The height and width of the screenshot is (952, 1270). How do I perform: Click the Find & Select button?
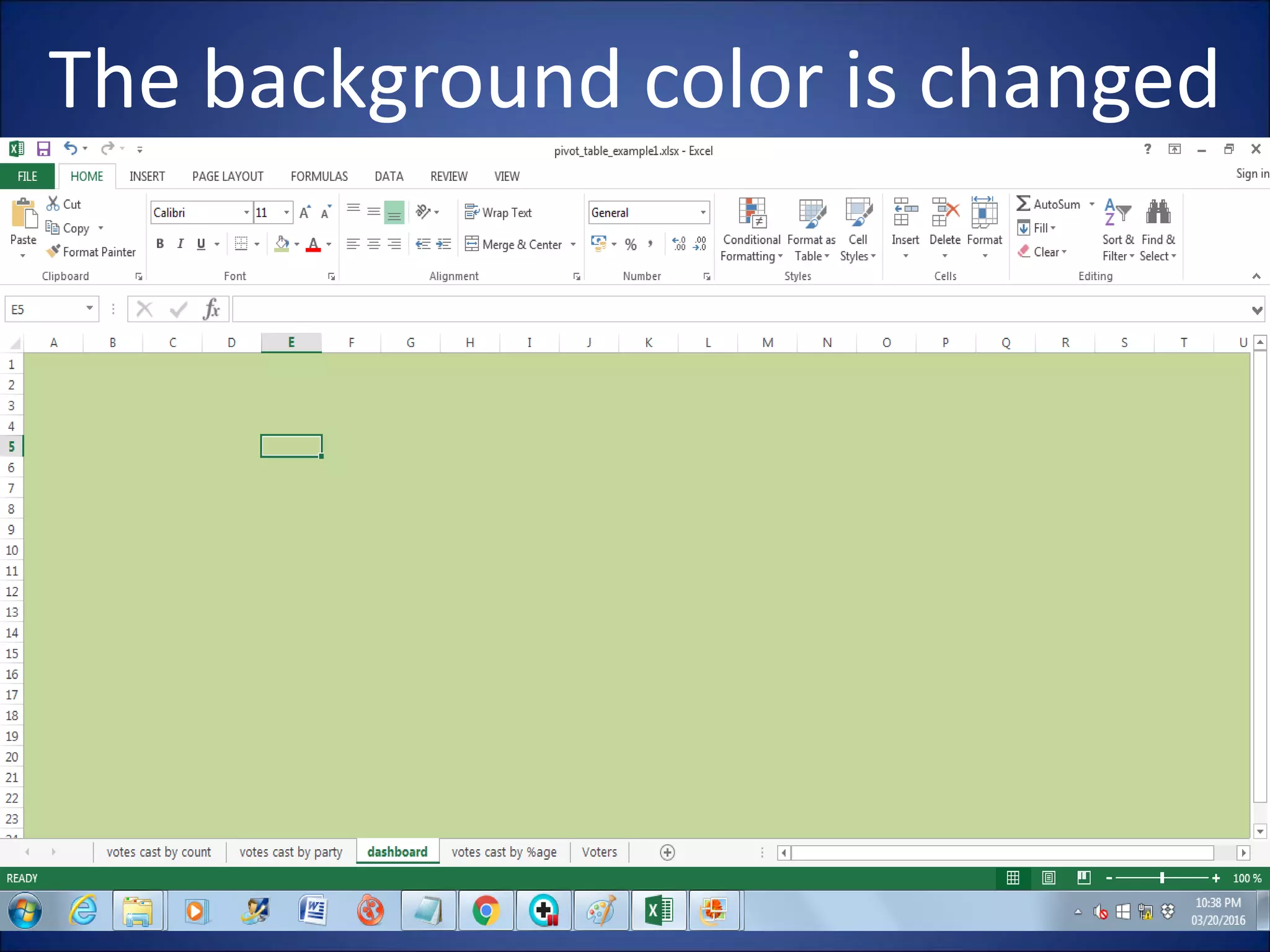pyautogui.click(x=1158, y=230)
